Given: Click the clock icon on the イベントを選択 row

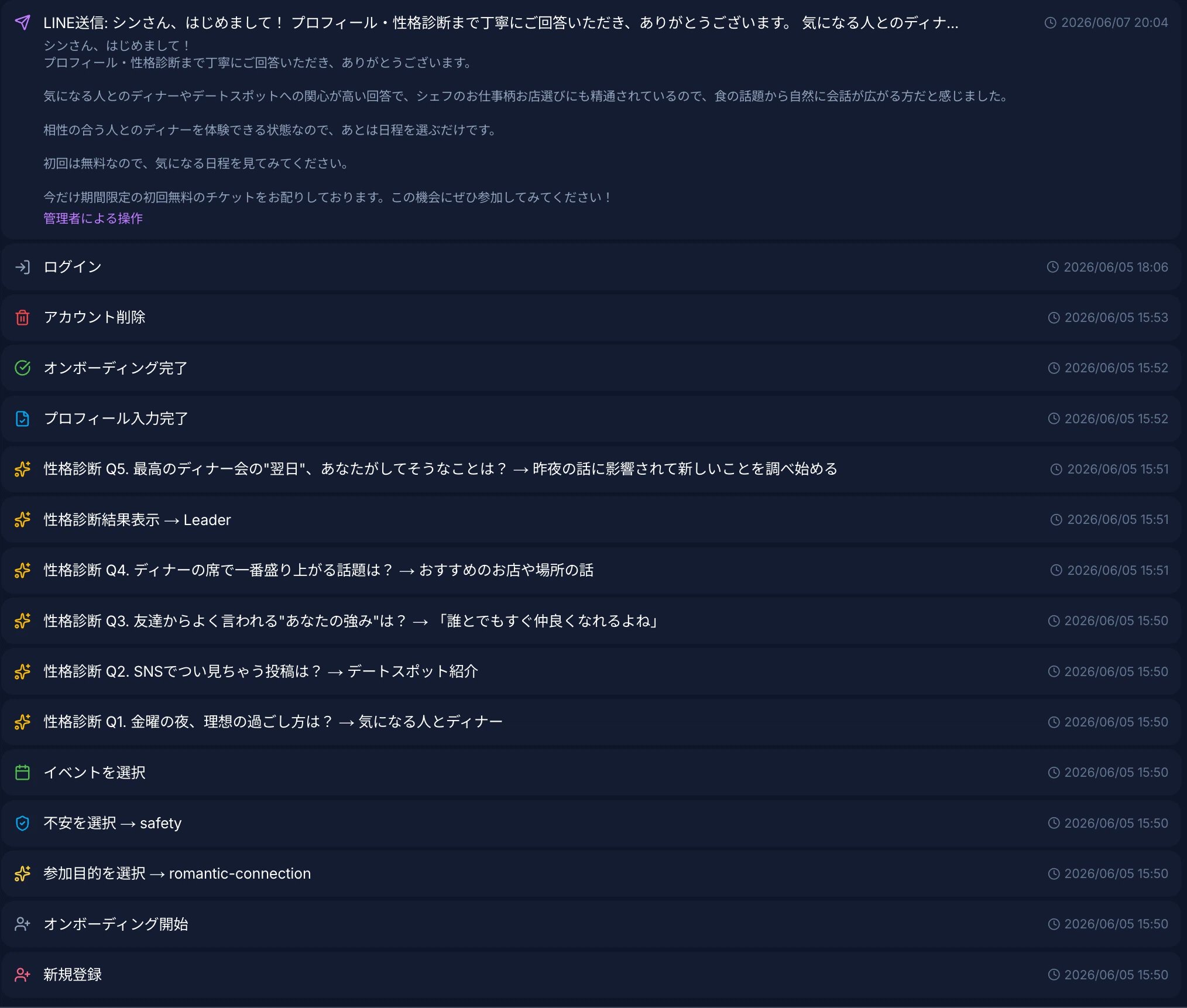Looking at the screenshot, I should coord(1054,773).
